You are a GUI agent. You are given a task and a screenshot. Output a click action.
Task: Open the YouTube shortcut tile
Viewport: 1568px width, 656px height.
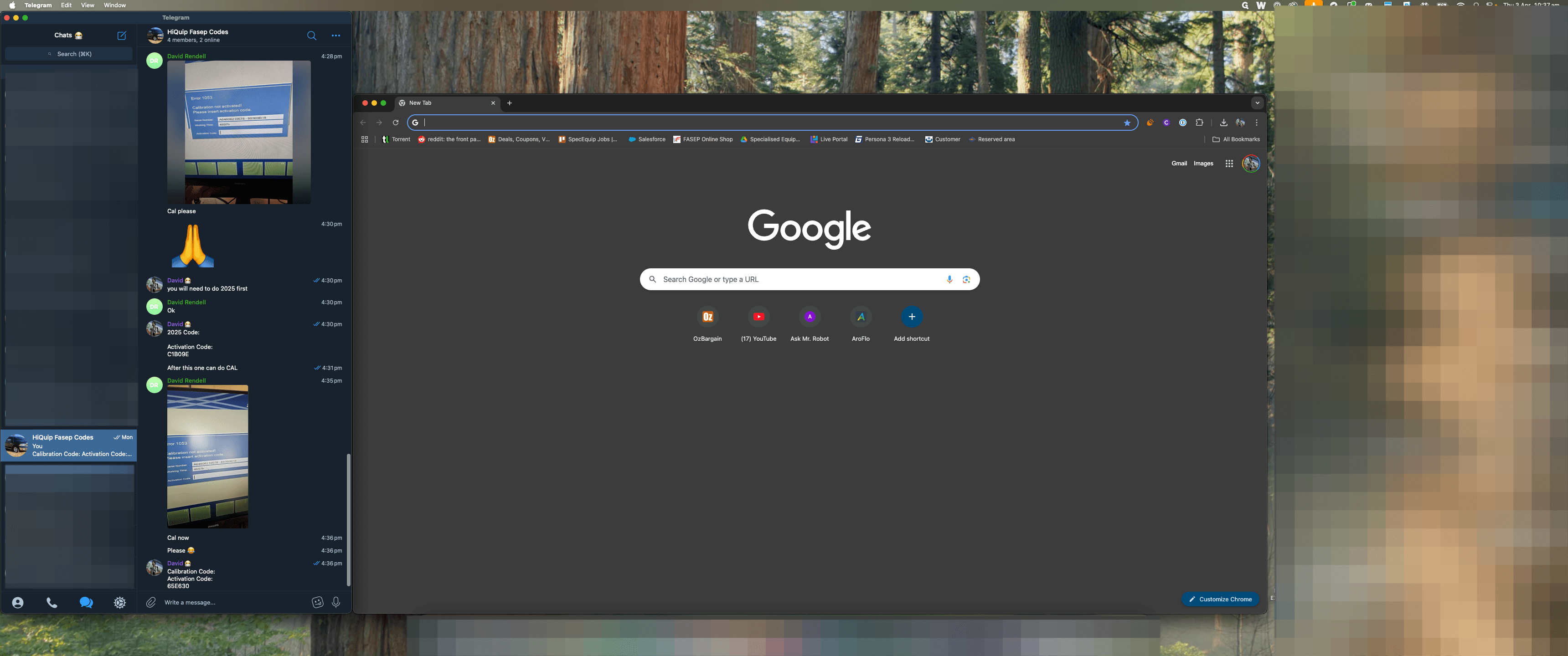point(758,325)
